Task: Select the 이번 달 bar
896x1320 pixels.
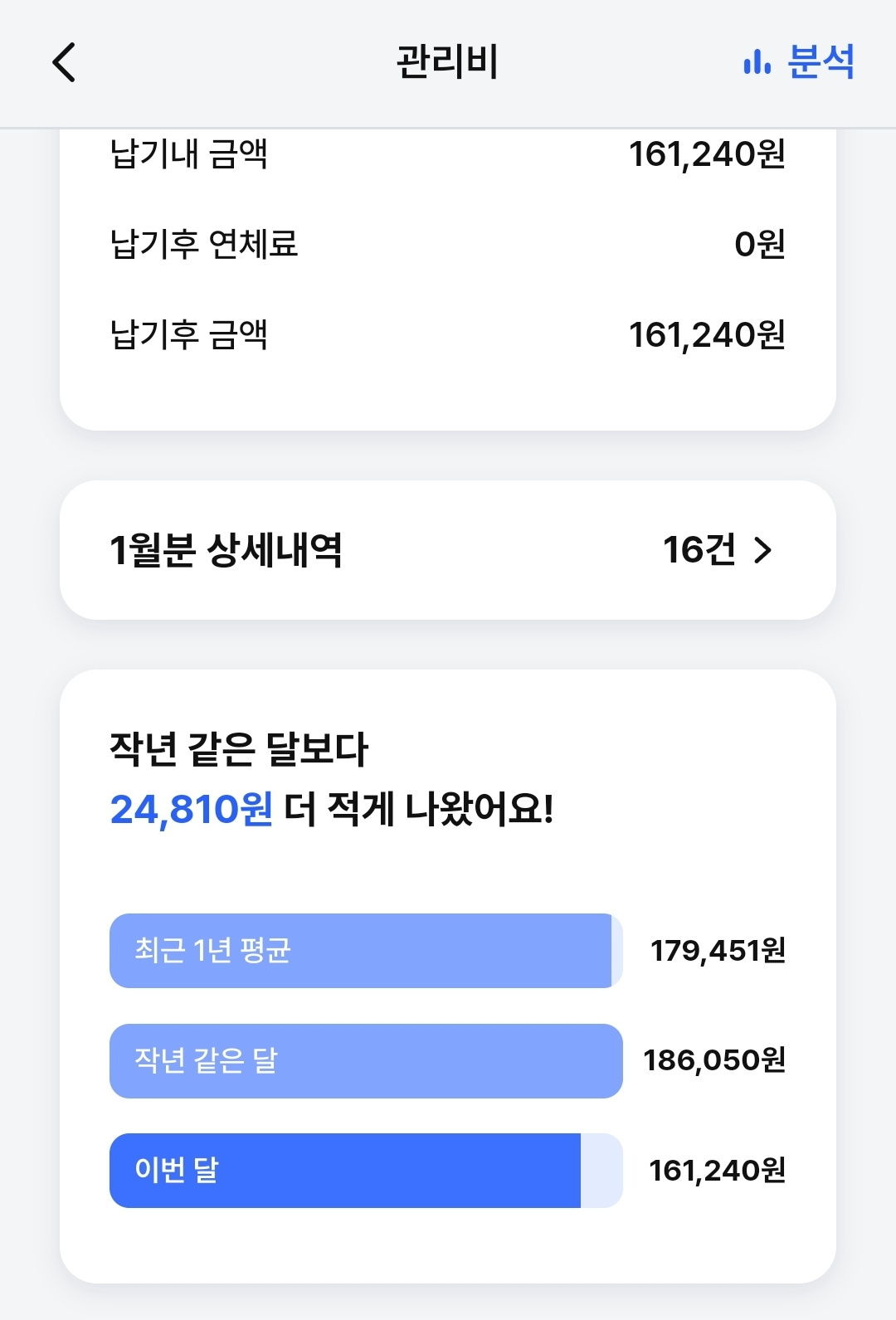Action: pyautogui.click(x=344, y=1171)
